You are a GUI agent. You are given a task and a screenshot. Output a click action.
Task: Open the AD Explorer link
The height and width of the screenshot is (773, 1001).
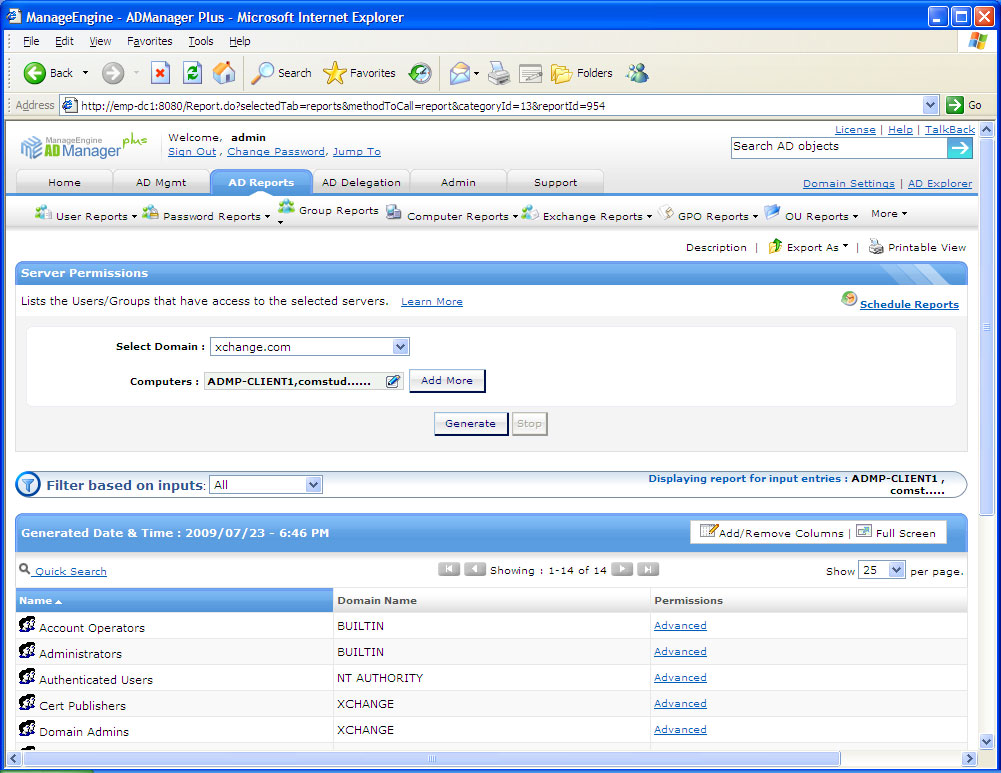pyautogui.click(x=940, y=183)
